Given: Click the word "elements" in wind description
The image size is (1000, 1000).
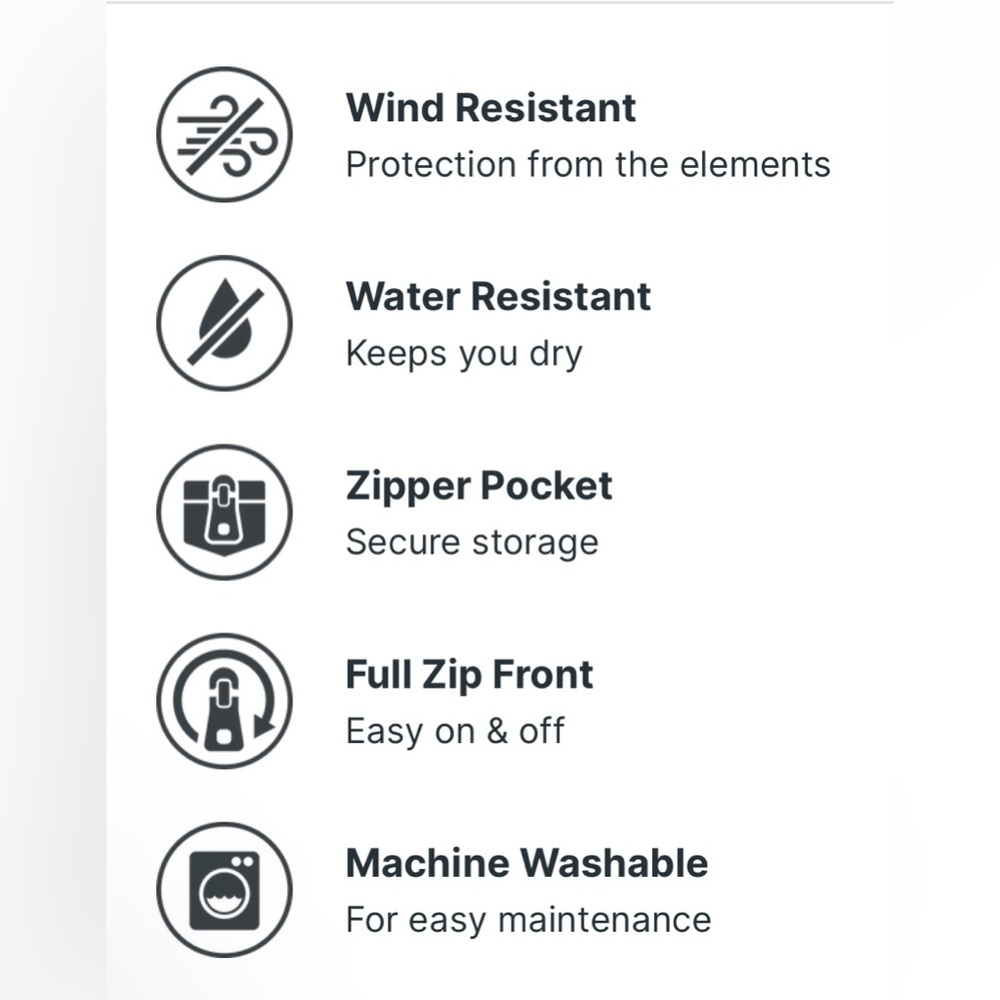Looking at the screenshot, I should pos(755,164).
